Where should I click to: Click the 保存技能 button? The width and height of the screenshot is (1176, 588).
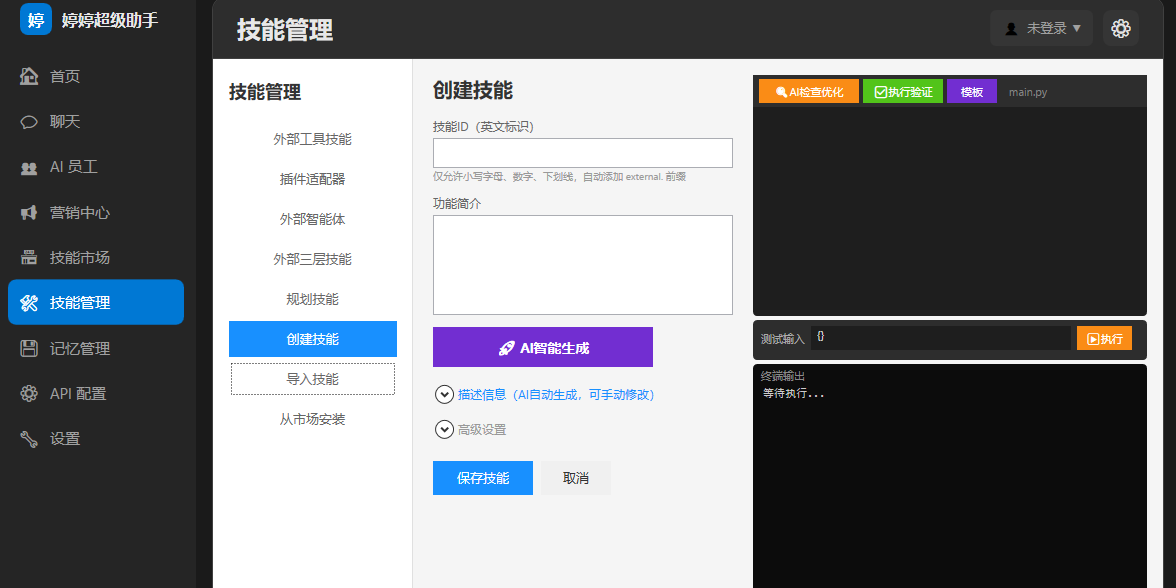483,478
